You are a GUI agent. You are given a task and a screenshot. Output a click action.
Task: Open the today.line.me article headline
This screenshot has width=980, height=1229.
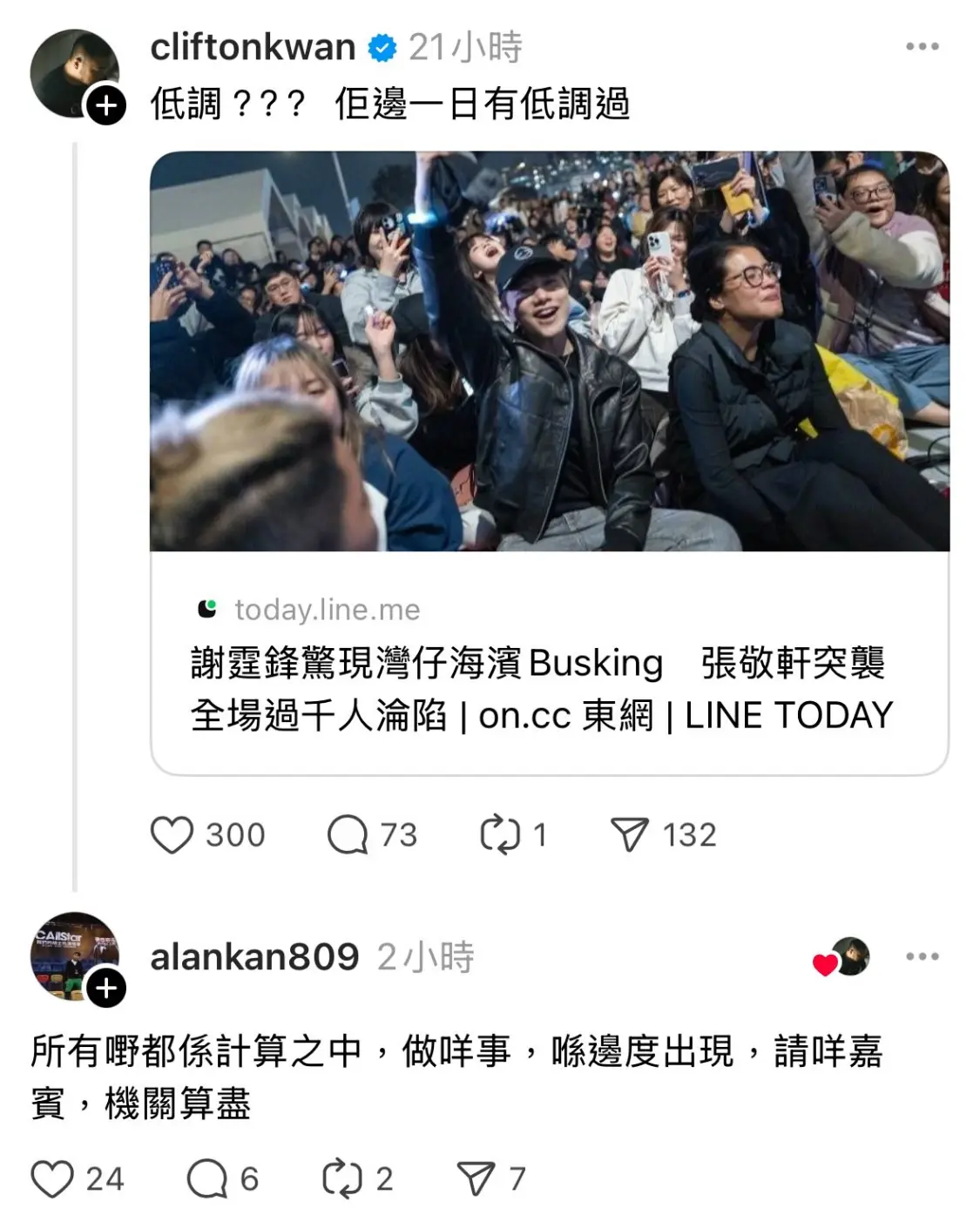pos(542,689)
